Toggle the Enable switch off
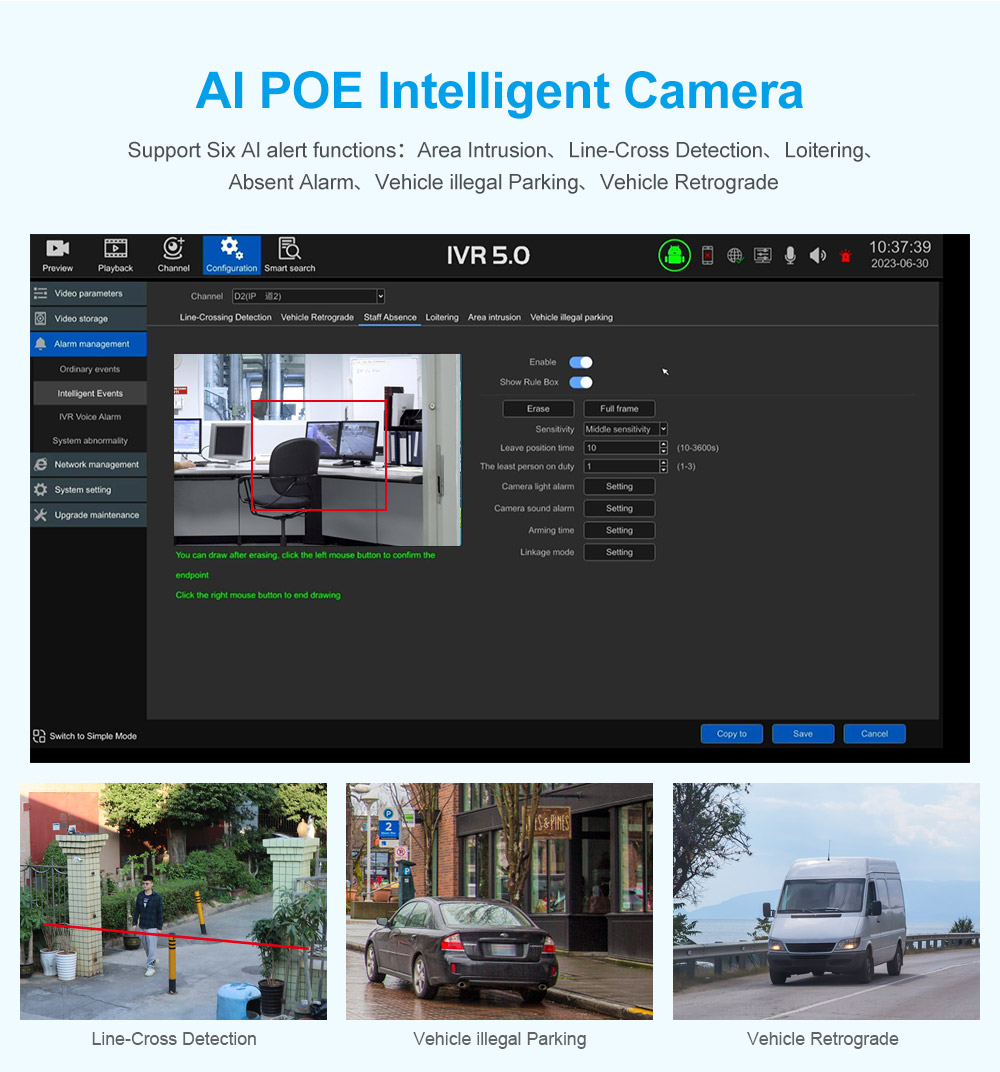1000x1072 pixels. click(581, 362)
